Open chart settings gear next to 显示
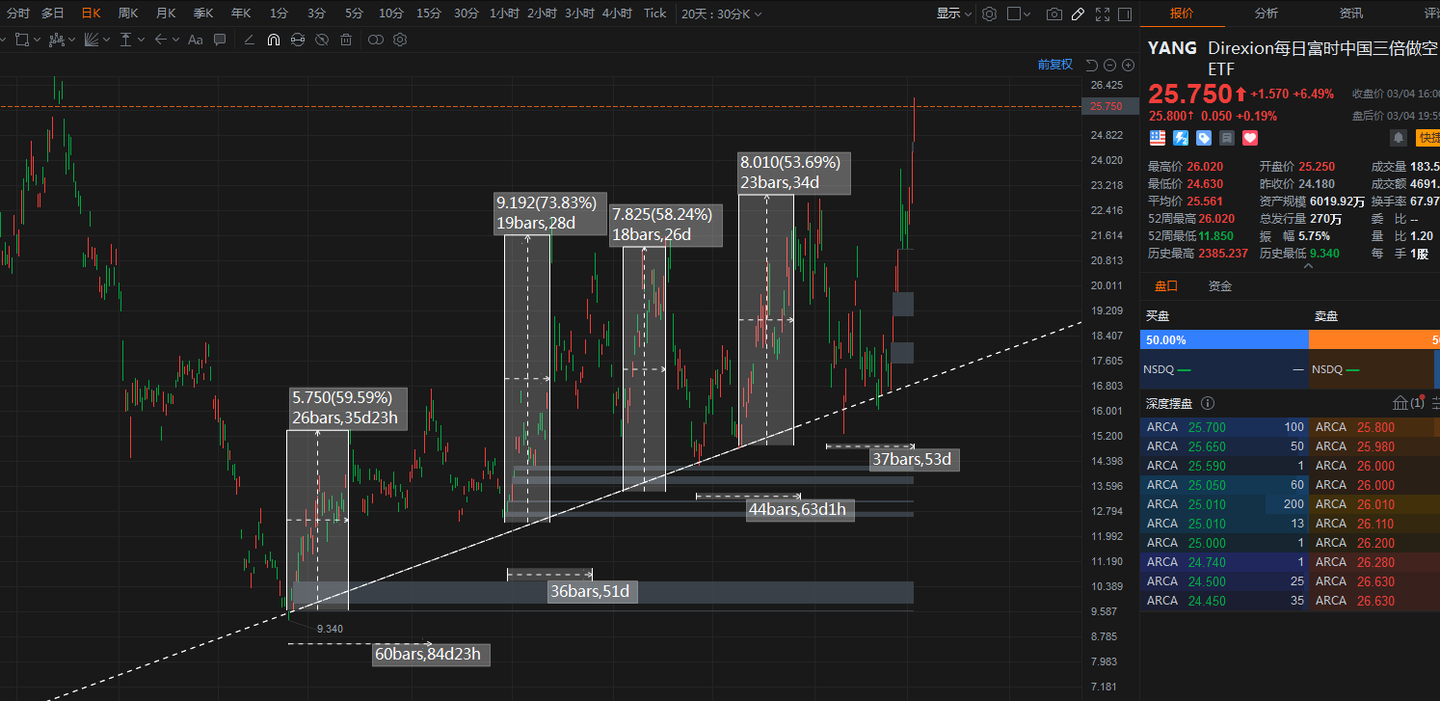This screenshot has width=1440, height=701. click(989, 14)
